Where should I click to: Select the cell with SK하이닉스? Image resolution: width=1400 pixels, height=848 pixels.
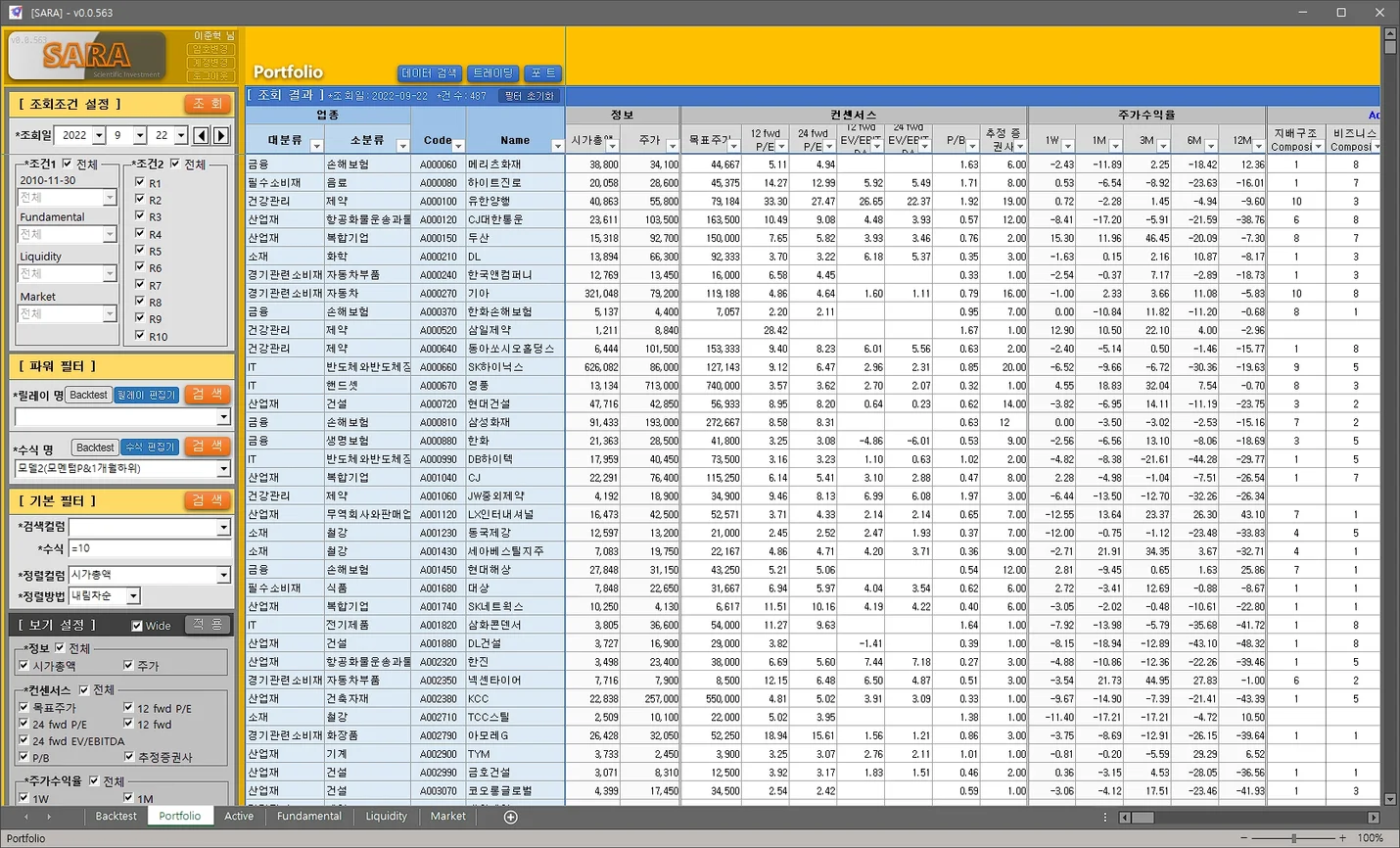(x=516, y=367)
